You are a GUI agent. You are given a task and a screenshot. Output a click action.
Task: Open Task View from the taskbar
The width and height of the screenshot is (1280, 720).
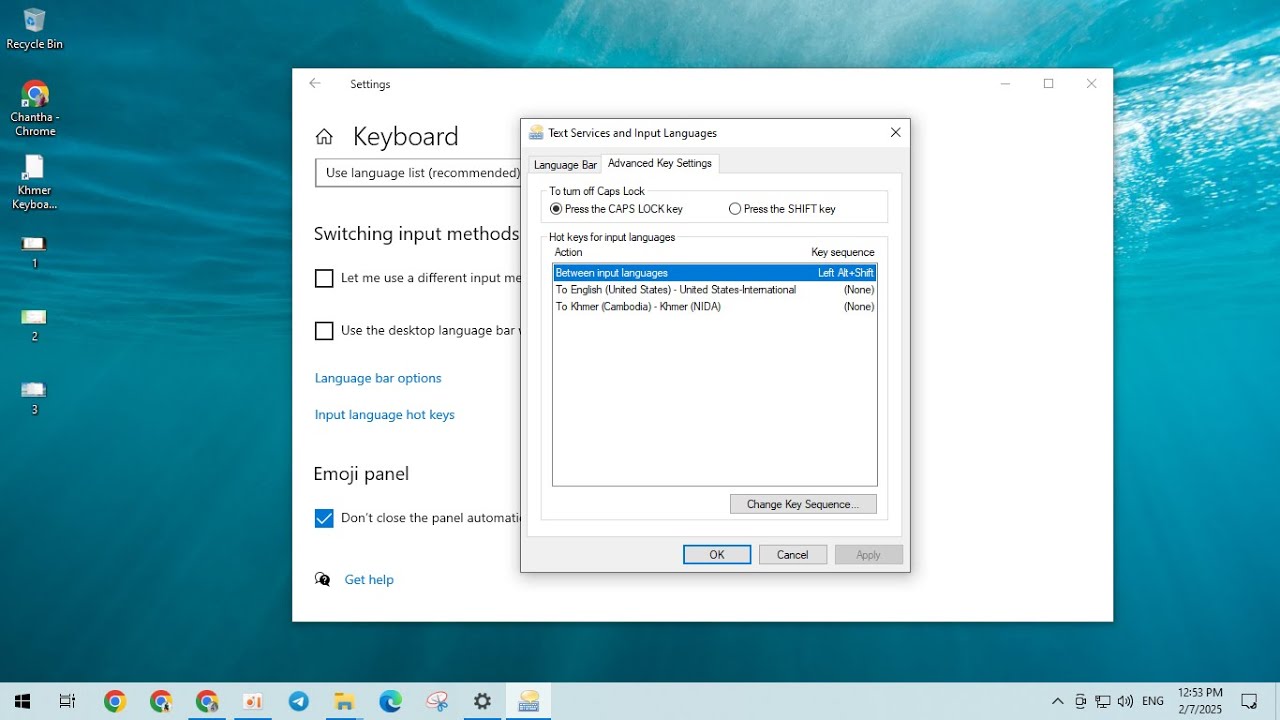click(67, 701)
